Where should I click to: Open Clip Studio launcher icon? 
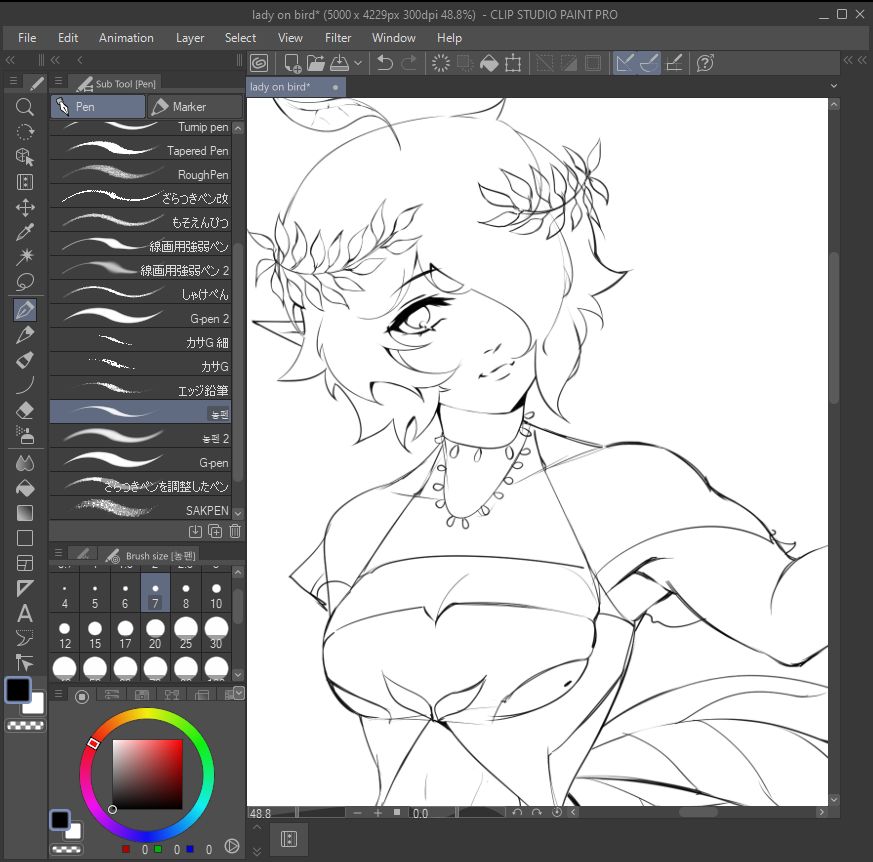click(259, 63)
